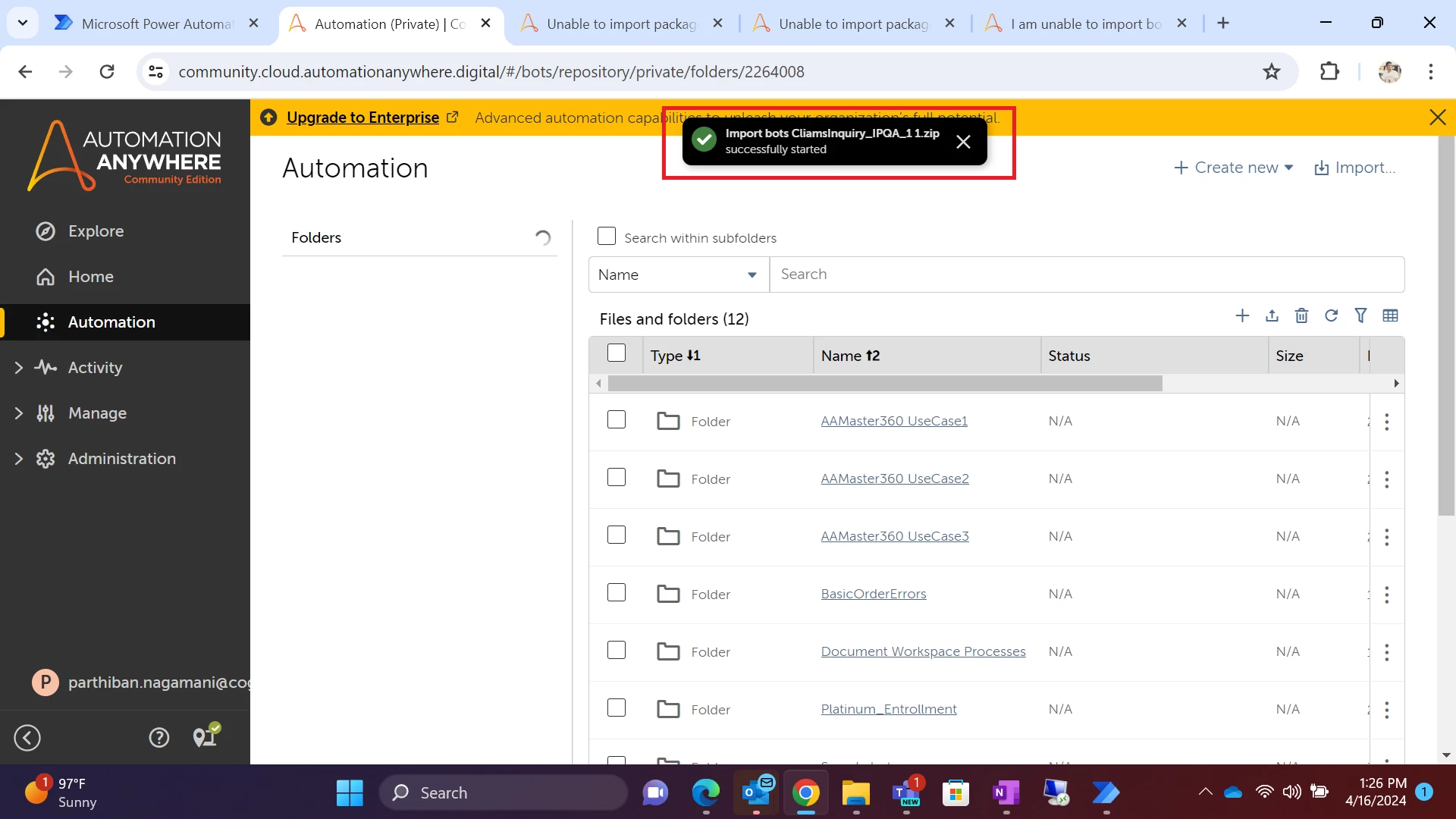Click the refresh icon in files toolbar
This screenshot has width=1456, height=819.
click(x=1331, y=315)
